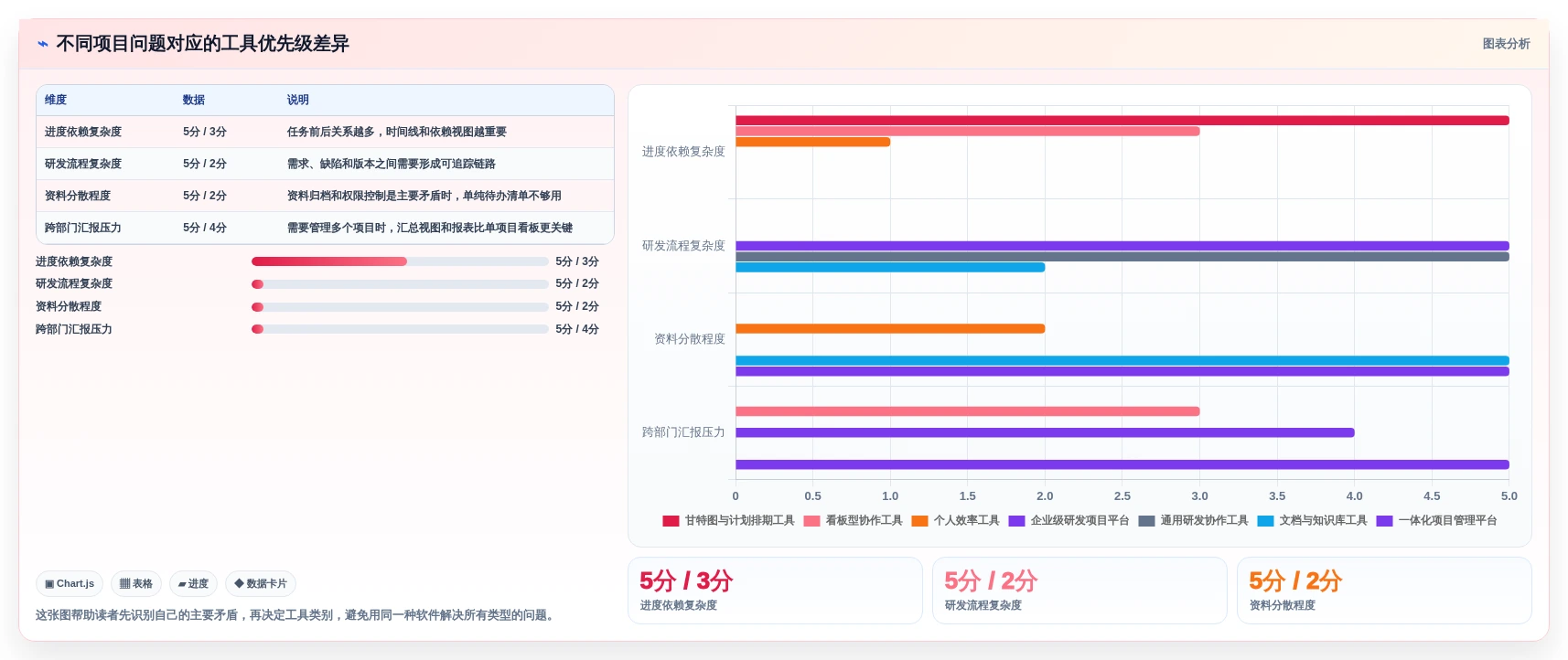The height and width of the screenshot is (660, 1568).
Task: Select table cell 研发流程复杂度
Action: (x=83, y=164)
